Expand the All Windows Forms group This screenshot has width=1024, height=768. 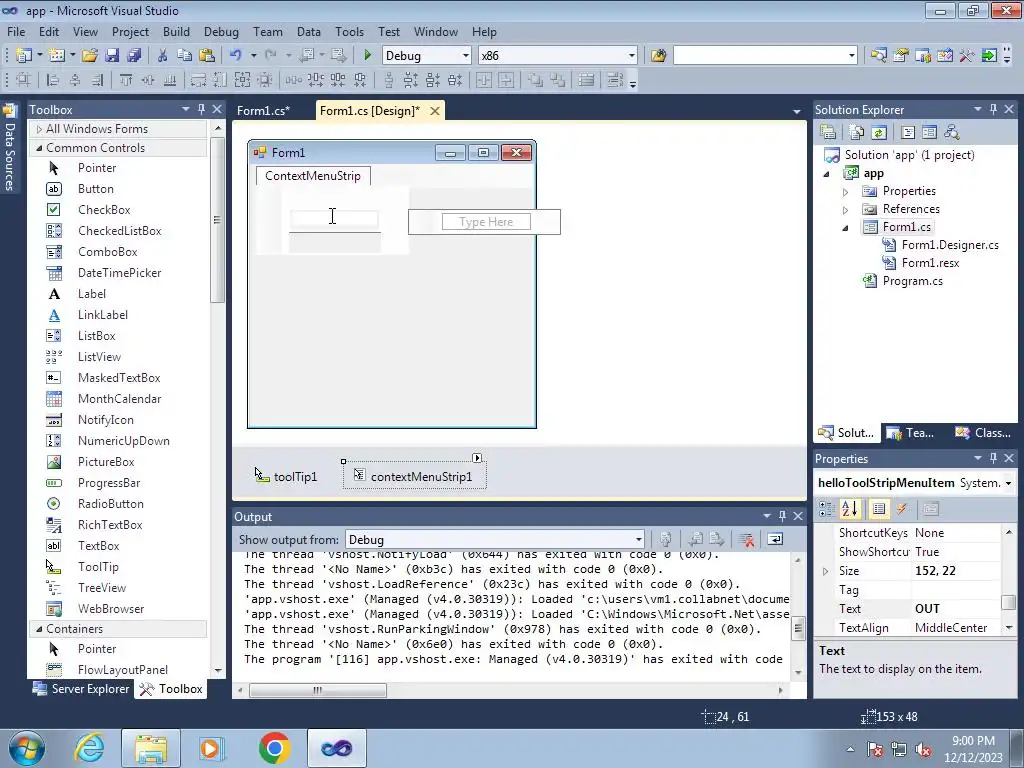[x=39, y=129]
